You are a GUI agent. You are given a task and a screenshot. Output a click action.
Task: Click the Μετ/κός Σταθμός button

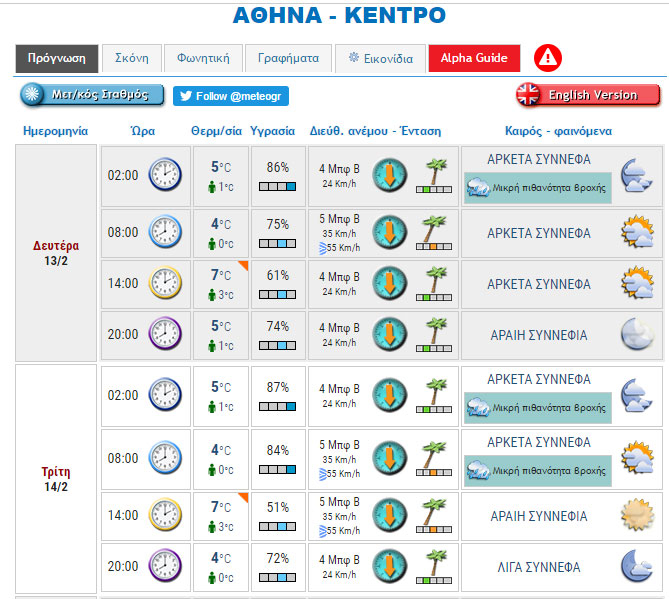[92, 95]
